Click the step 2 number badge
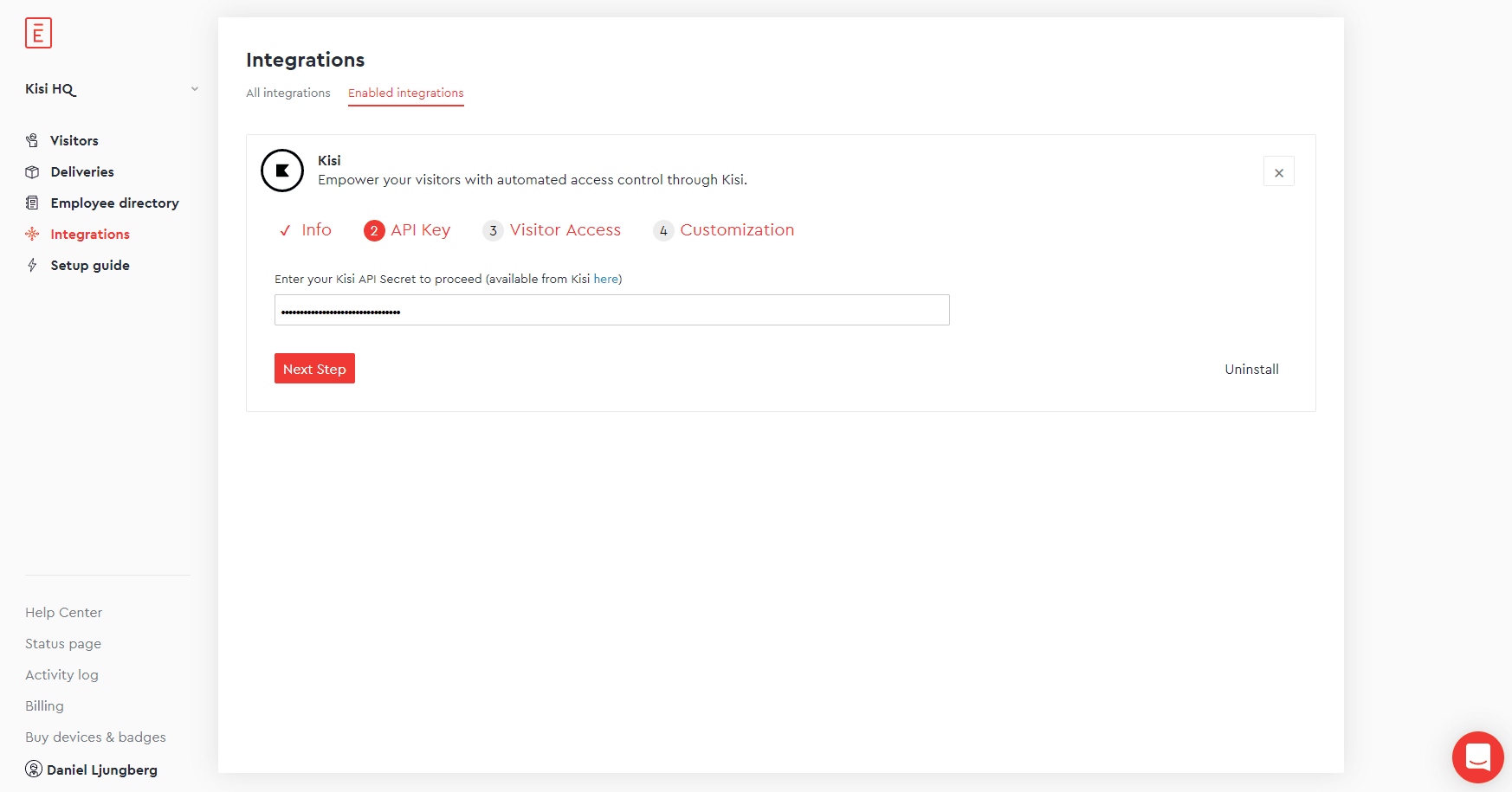This screenshot has width=1512, height=792. point(374,230)
